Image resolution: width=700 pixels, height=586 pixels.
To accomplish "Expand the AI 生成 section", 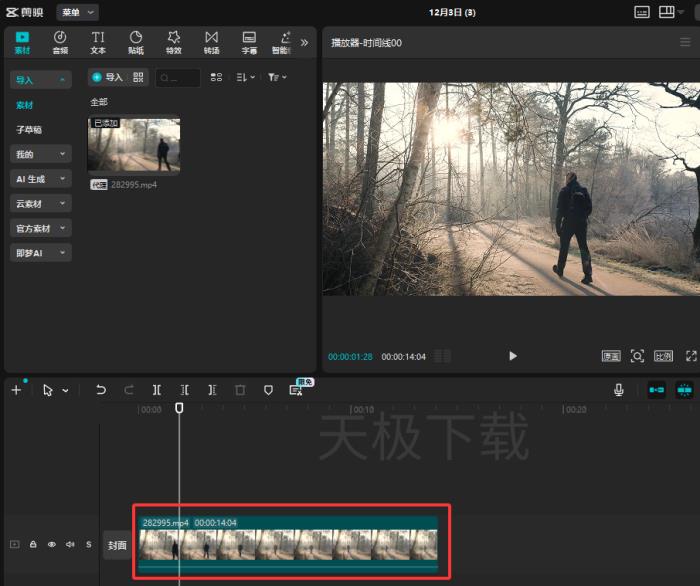I will [x=40, y=179].
